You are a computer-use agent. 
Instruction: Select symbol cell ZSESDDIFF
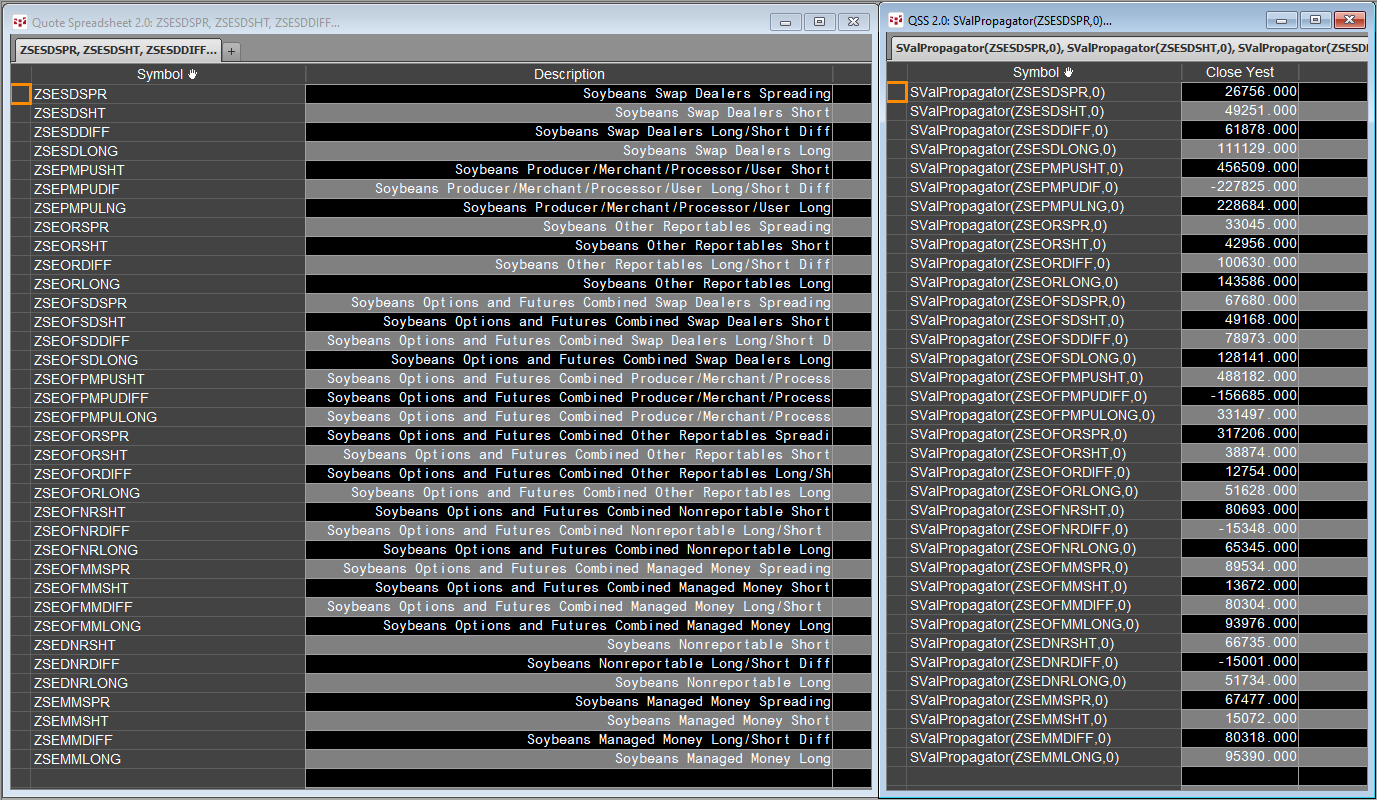168,132
